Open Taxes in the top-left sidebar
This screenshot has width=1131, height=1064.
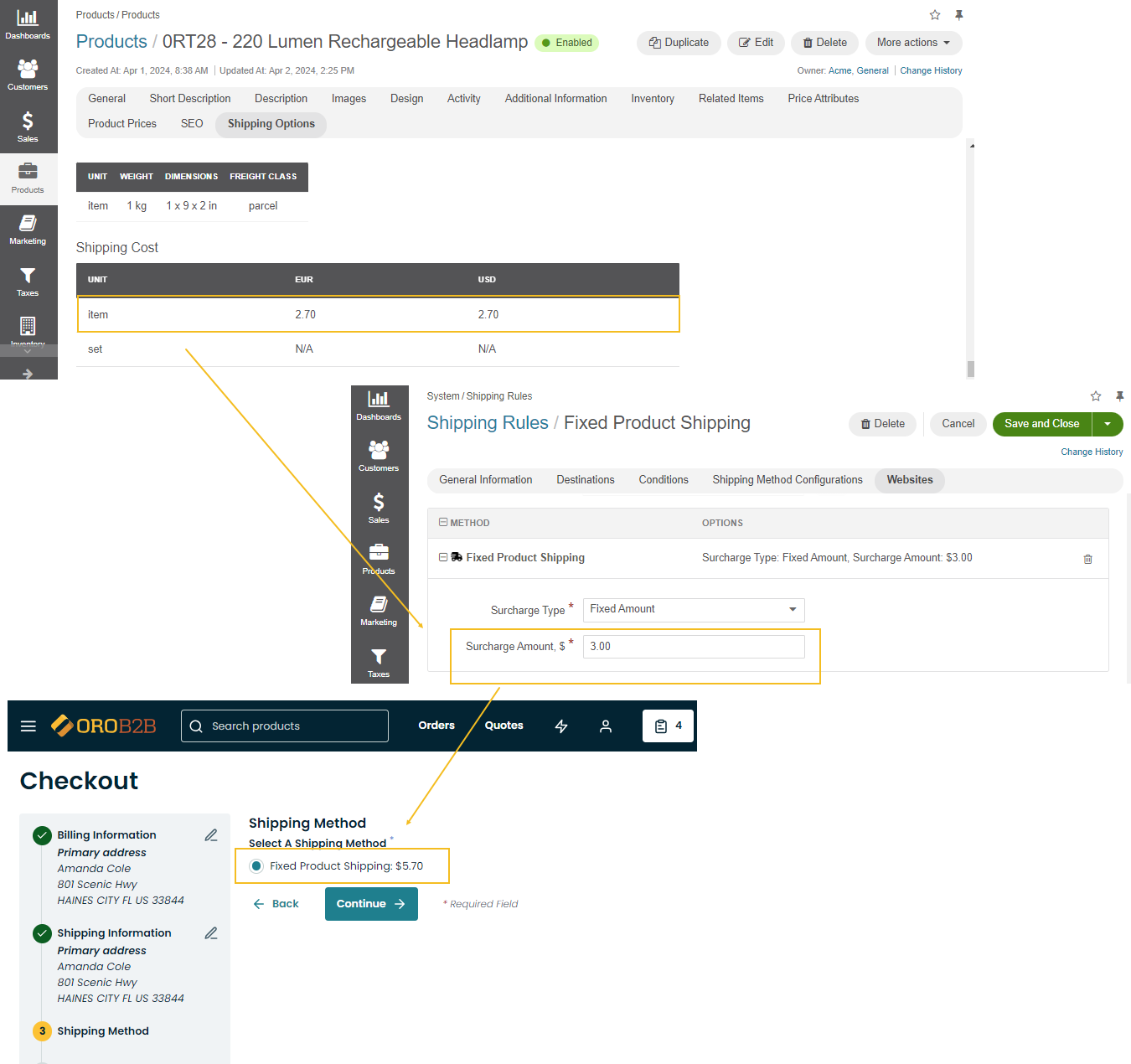click(28, 281)
